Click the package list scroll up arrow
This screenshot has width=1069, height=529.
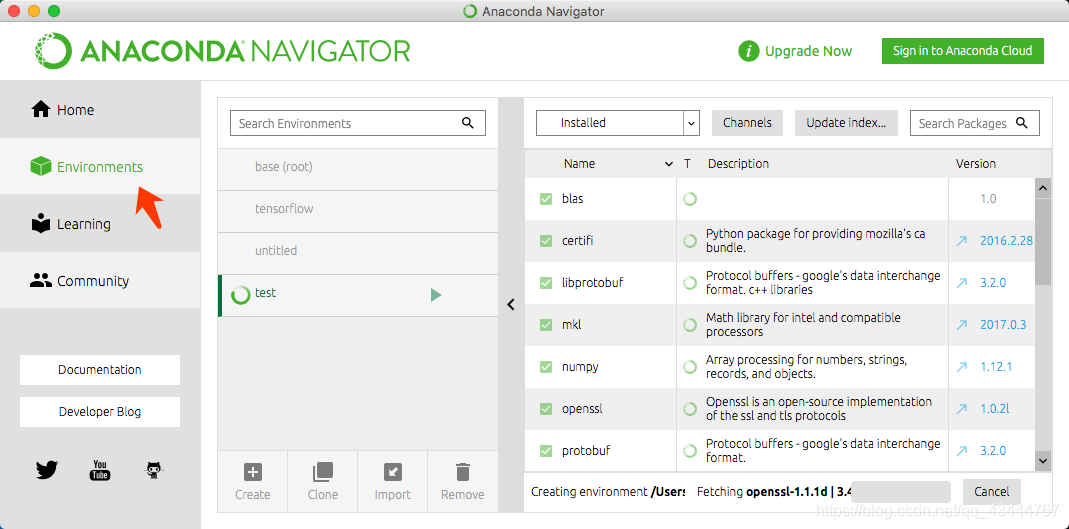[1043, 187]
